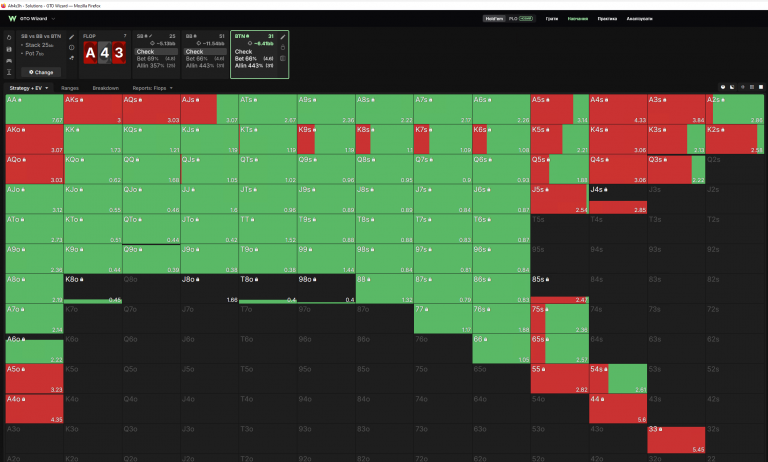
Task: Click the Change button in the setup panel
Action: (x=41, y=72)
